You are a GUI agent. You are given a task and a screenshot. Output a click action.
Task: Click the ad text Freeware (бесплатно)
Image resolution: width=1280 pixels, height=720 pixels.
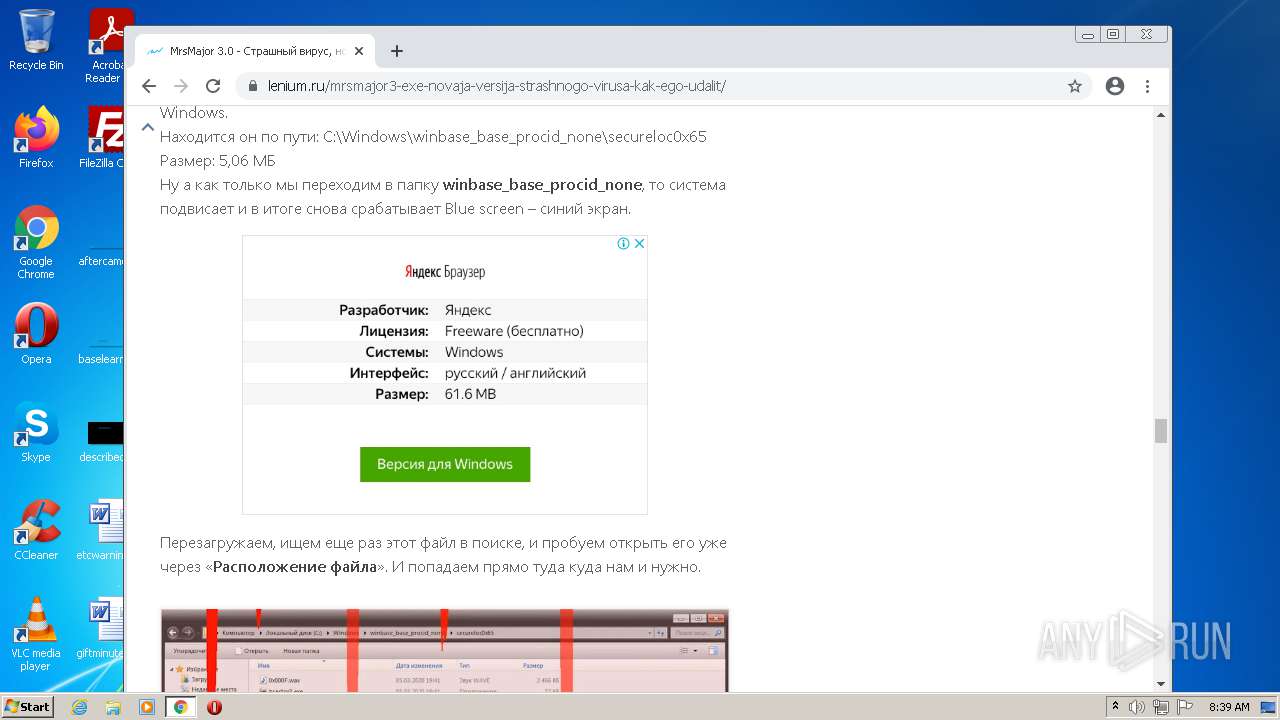click(514, 331)
